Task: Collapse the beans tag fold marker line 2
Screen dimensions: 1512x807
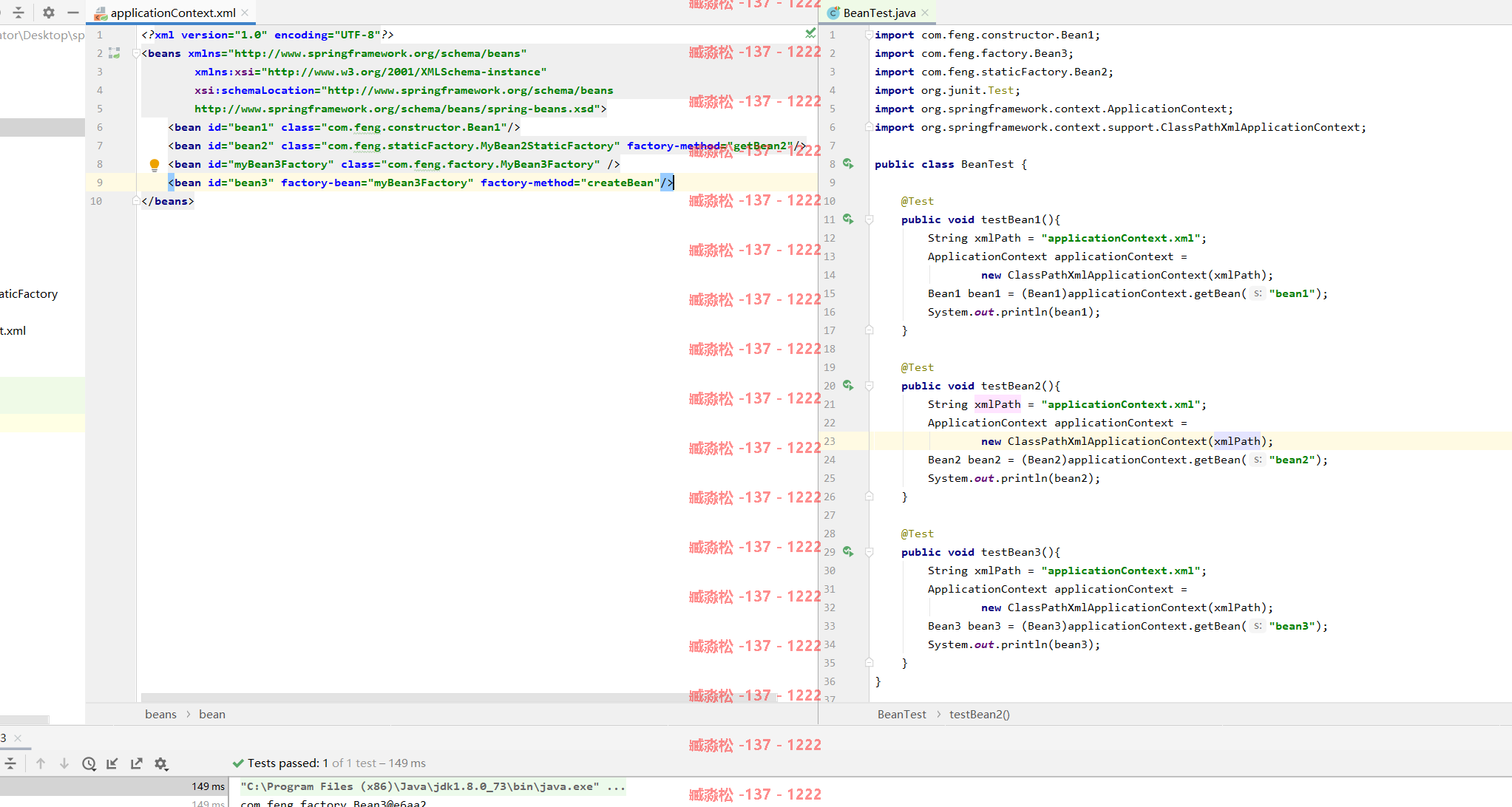Action: (135, 53)
